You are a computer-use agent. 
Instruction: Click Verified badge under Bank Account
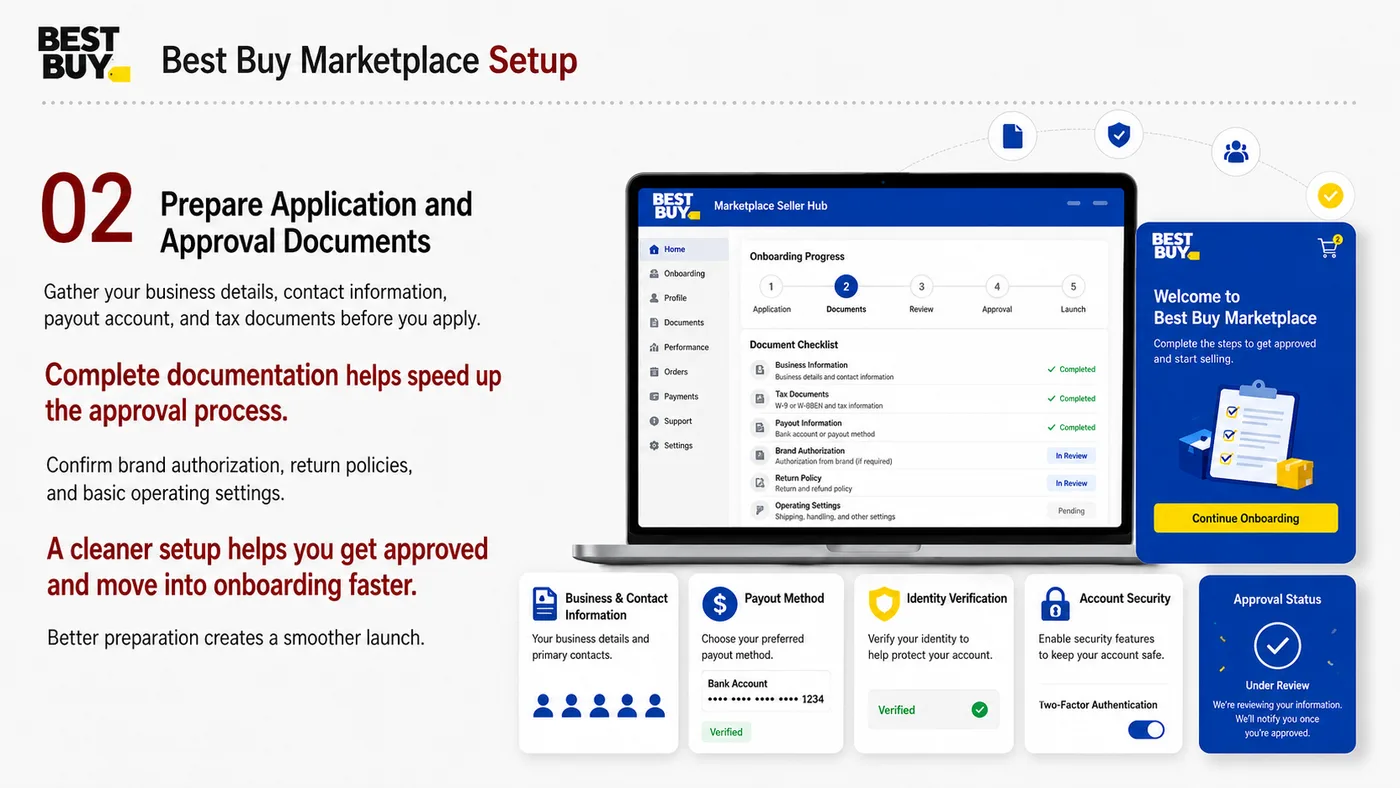726,732
